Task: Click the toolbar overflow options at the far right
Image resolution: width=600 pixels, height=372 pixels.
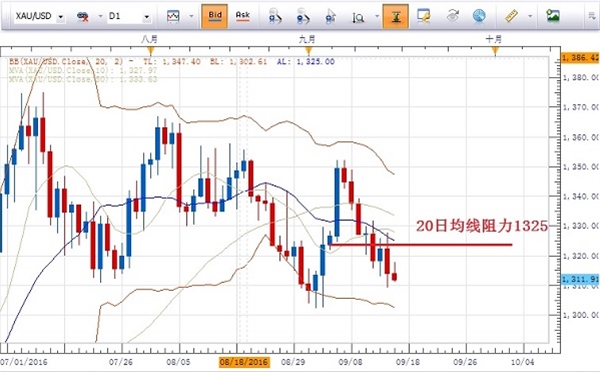Action: coord(592,16)
